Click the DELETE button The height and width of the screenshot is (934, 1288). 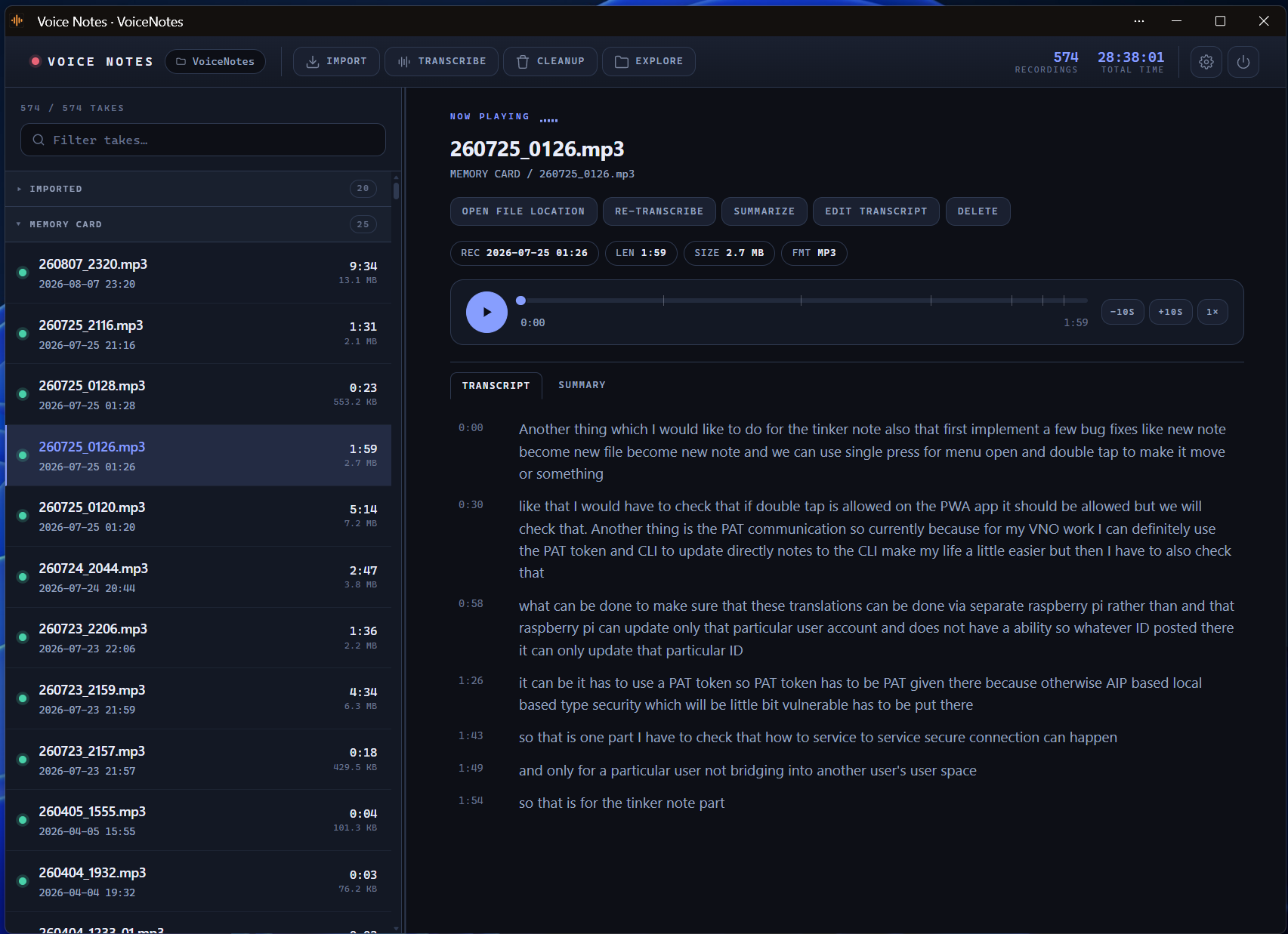tap(978, 211)
